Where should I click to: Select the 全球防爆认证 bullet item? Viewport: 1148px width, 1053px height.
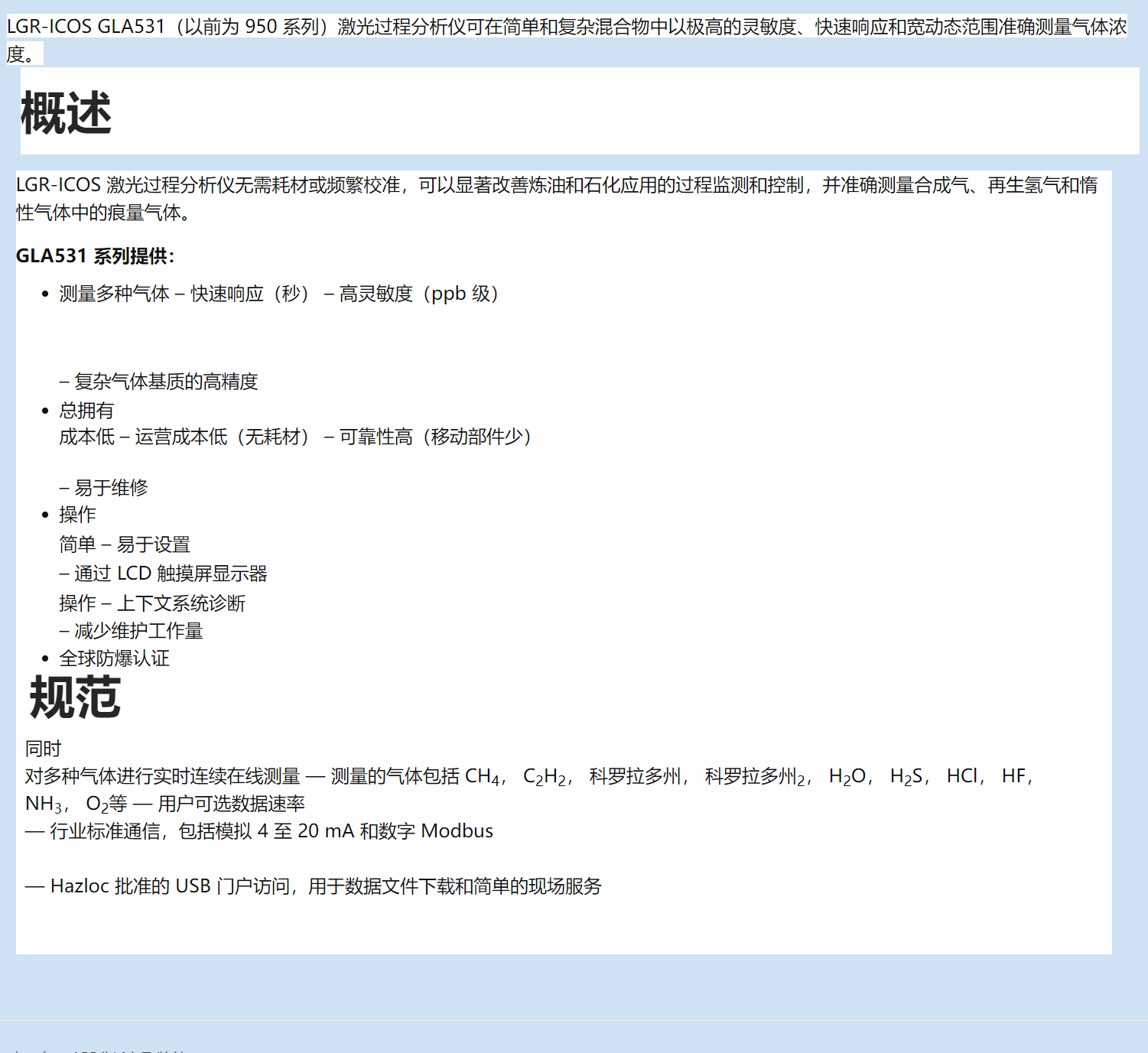114,658
